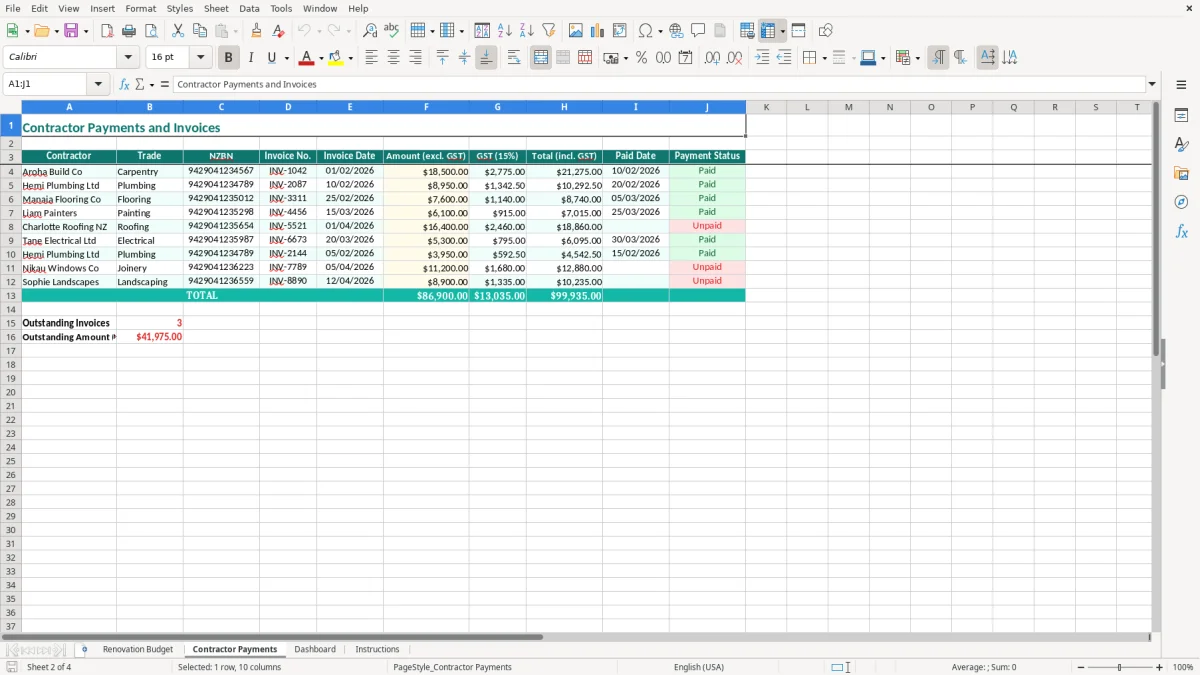The height and width of the screenshot is (675, 1200).
Task: Increase indent
Action: (762, 58)
